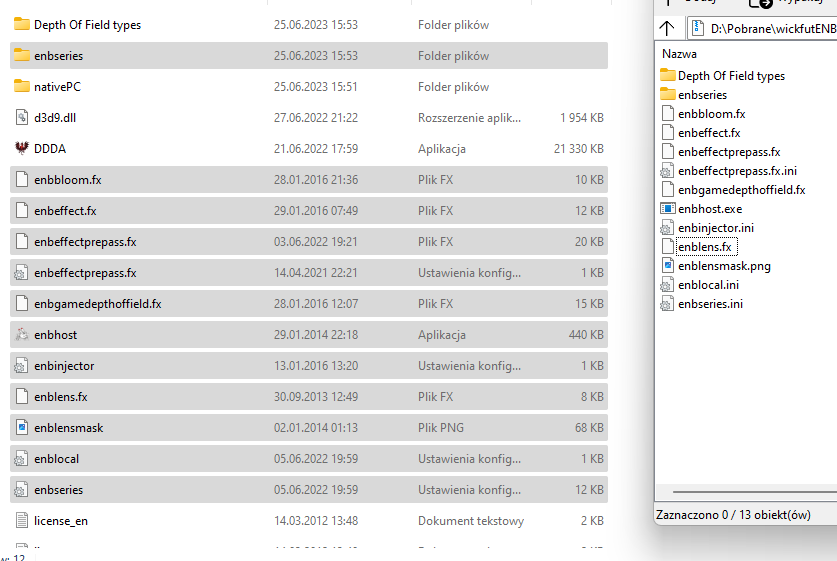
Task: Click the date 13.01.2016 13:20 of enbinjector
Action: (316, 366)
